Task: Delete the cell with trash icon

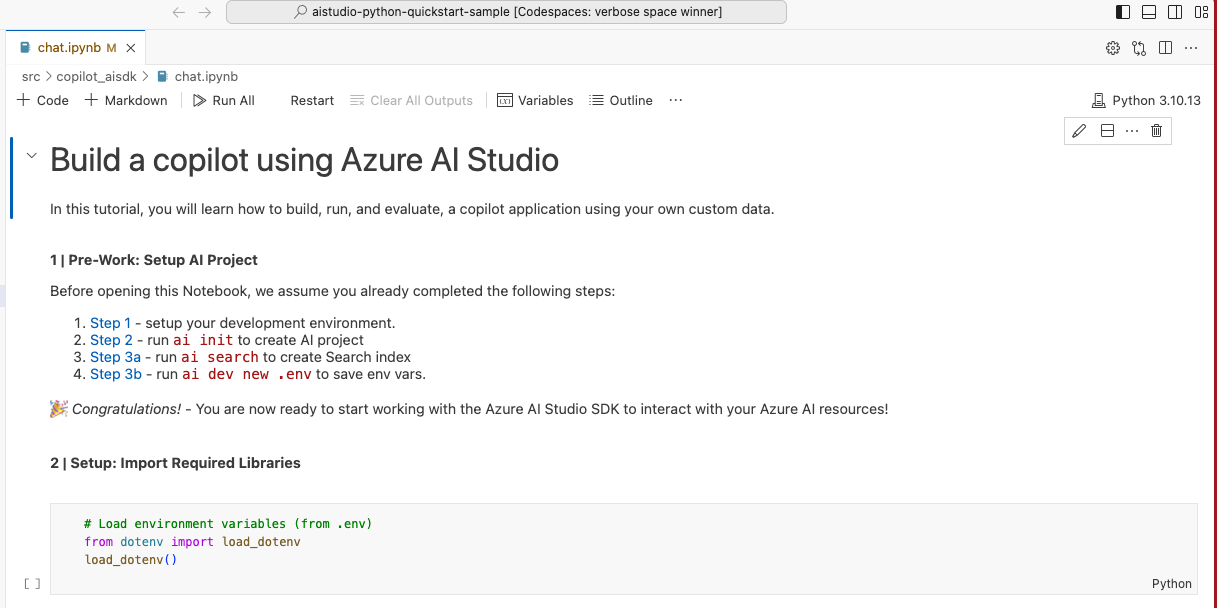Action: (1157, 131)
